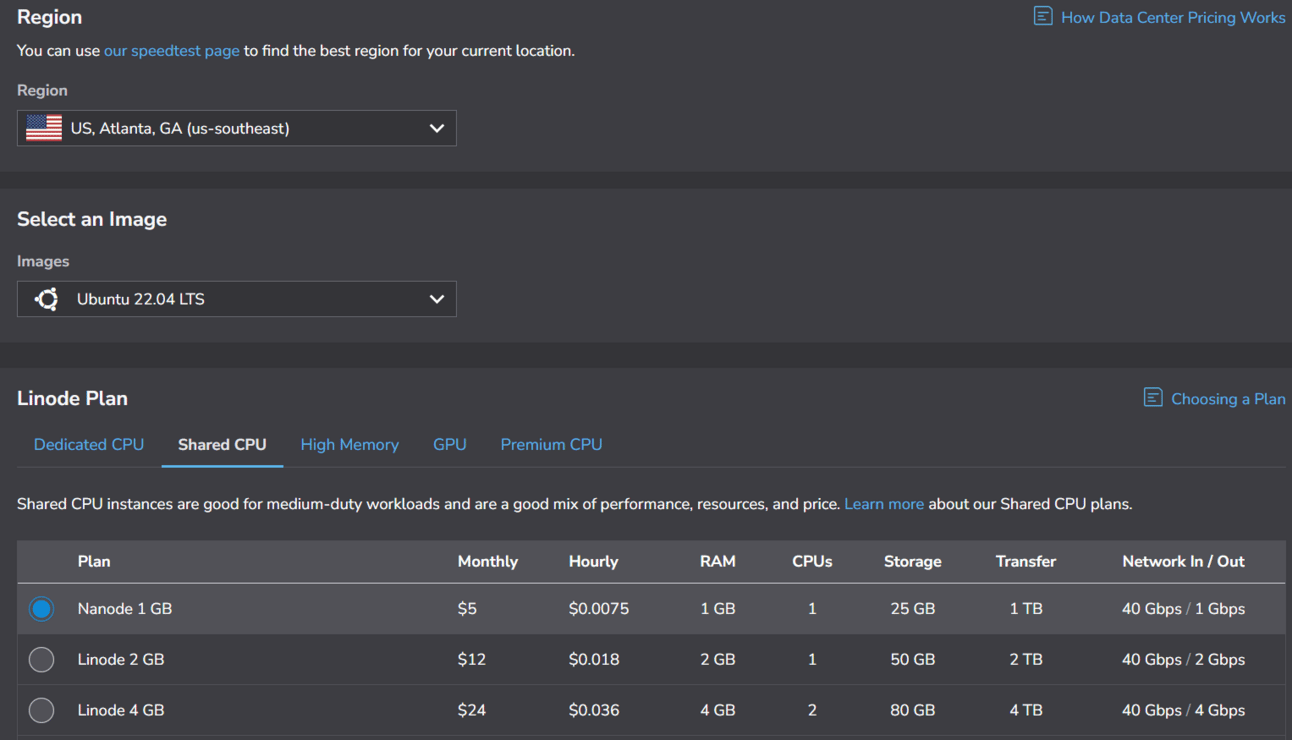Select the Linode 2 GB plan radio button
This screenshot has height=740, width=1292.
pyautogui.click(x=41, y=659)
